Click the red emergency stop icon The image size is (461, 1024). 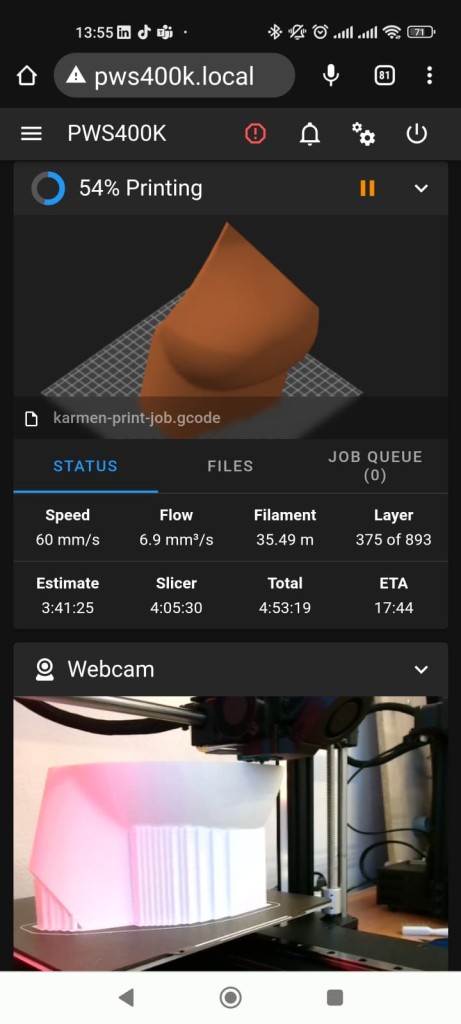pos(255,134)
